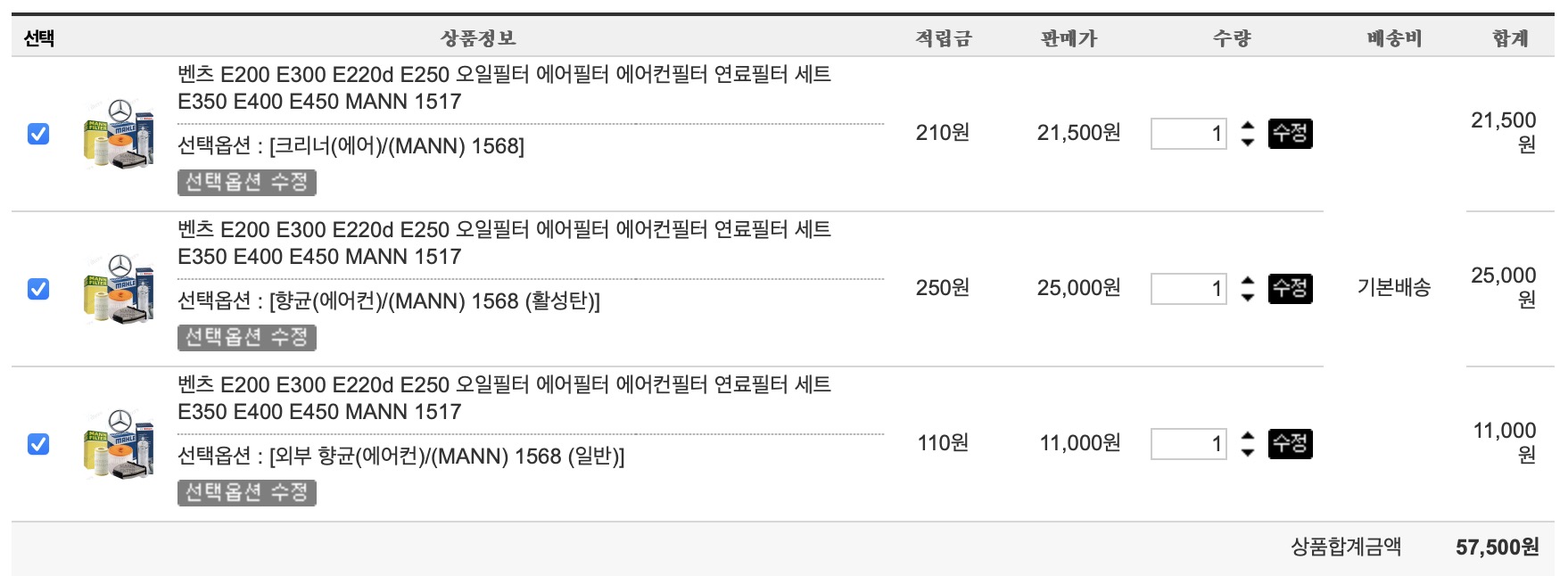Open 선택옵션 수정 for the MANN 1568 air cleaner option

click(246, 184)
